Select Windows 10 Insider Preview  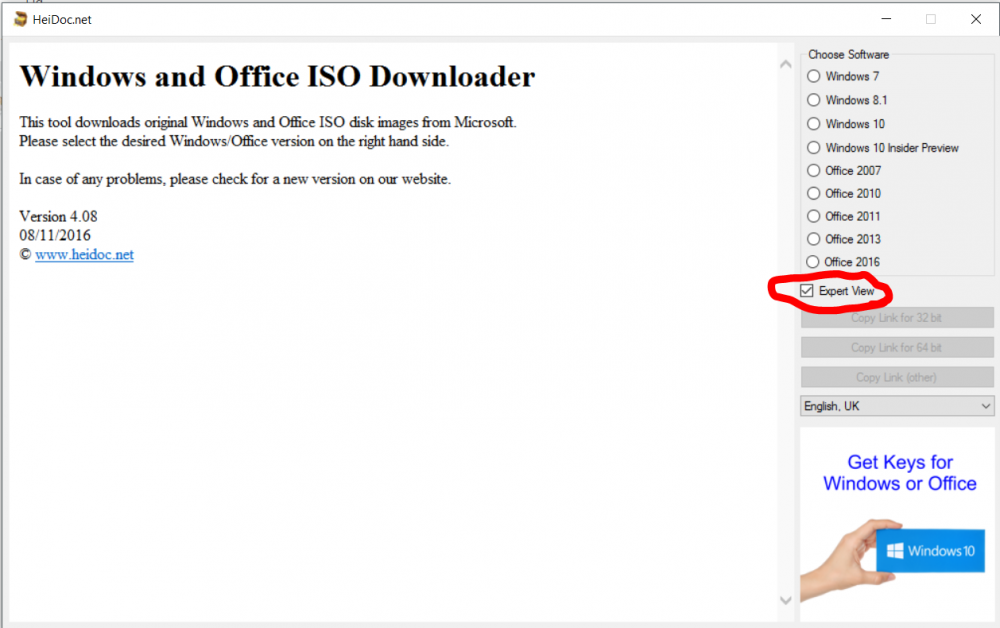click(x=813, y=147)
